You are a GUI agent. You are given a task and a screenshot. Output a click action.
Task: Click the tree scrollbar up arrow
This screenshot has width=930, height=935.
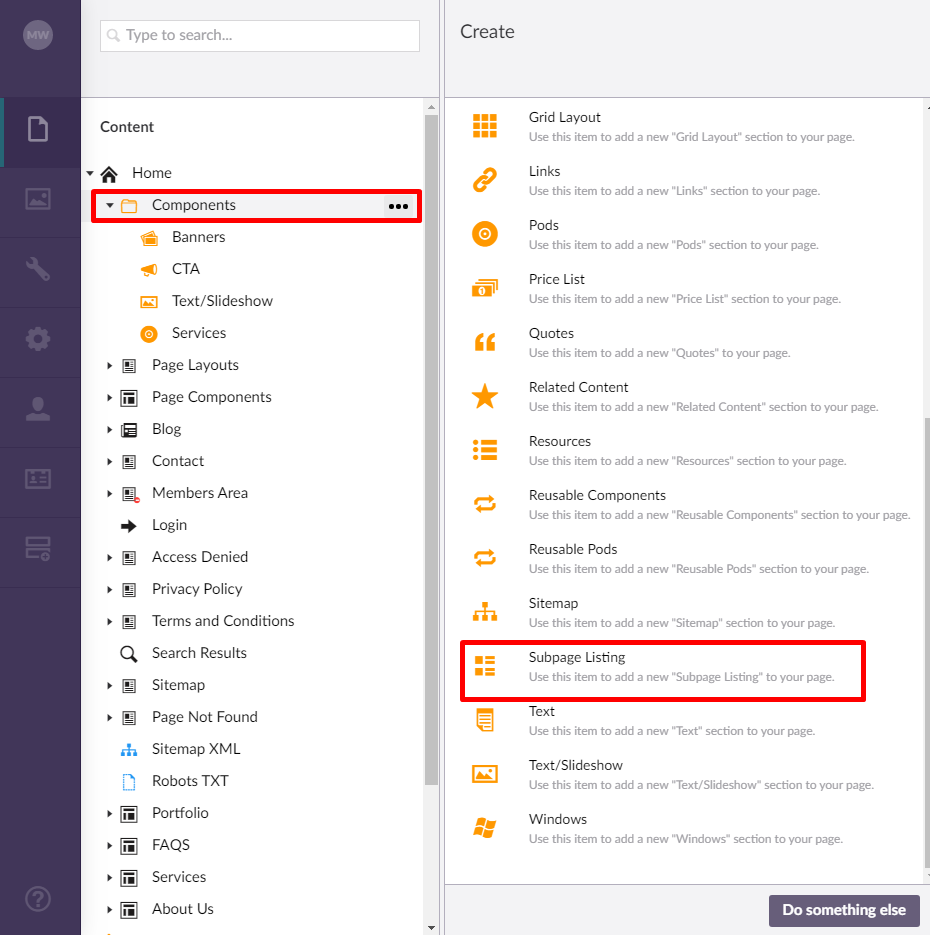coord(431,107)
